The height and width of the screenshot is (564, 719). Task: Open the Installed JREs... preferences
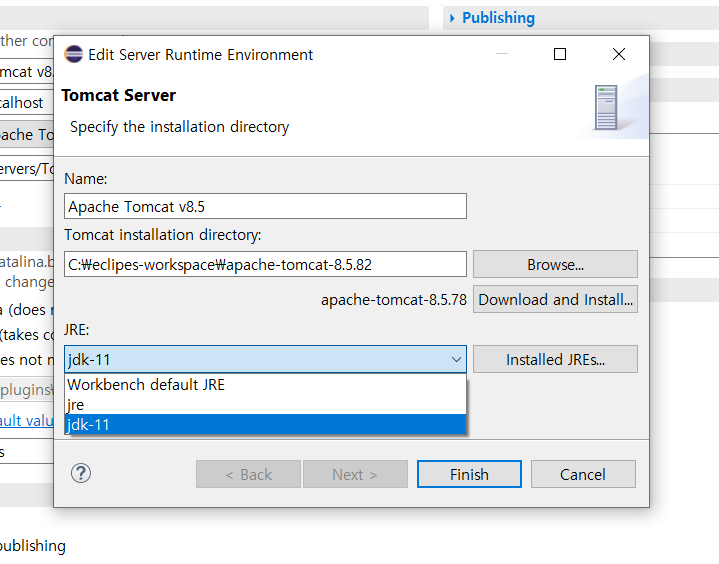pos(555,360)
